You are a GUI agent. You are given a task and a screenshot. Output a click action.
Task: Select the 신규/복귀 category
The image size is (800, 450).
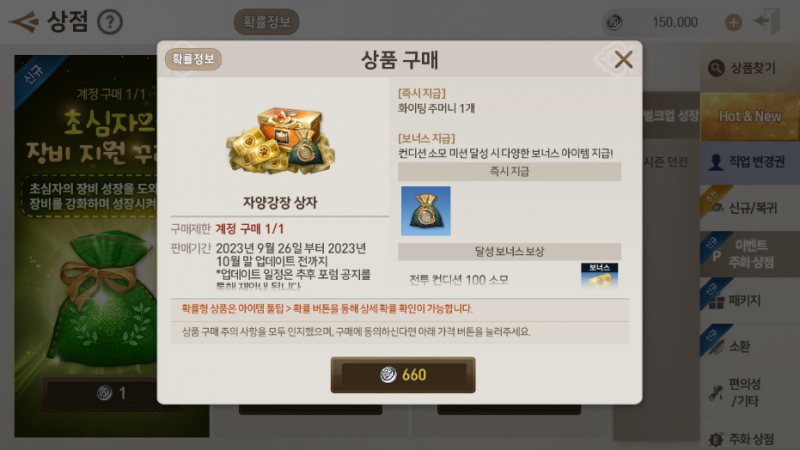coord(750,208)
